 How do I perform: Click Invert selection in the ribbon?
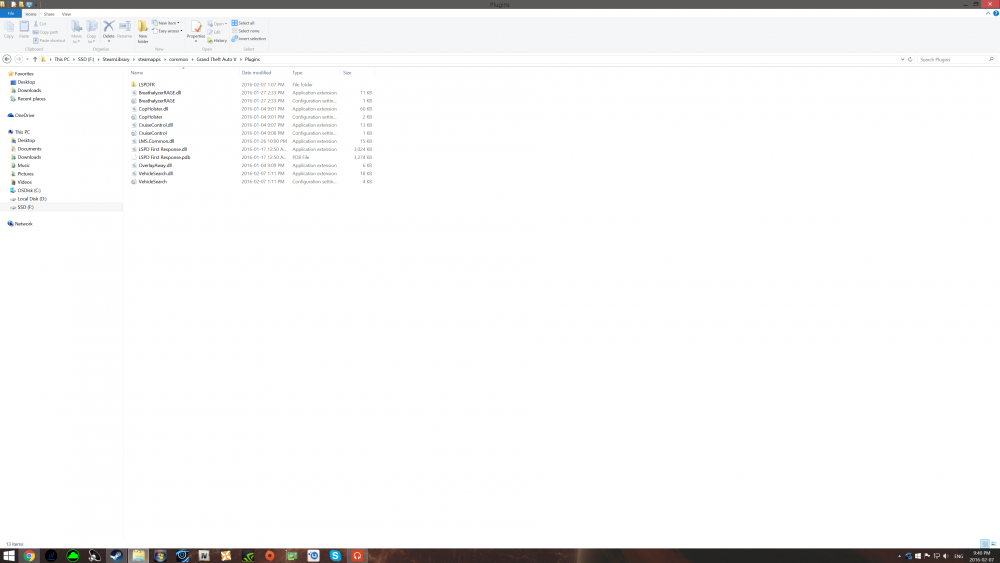[x=249, y=39]
